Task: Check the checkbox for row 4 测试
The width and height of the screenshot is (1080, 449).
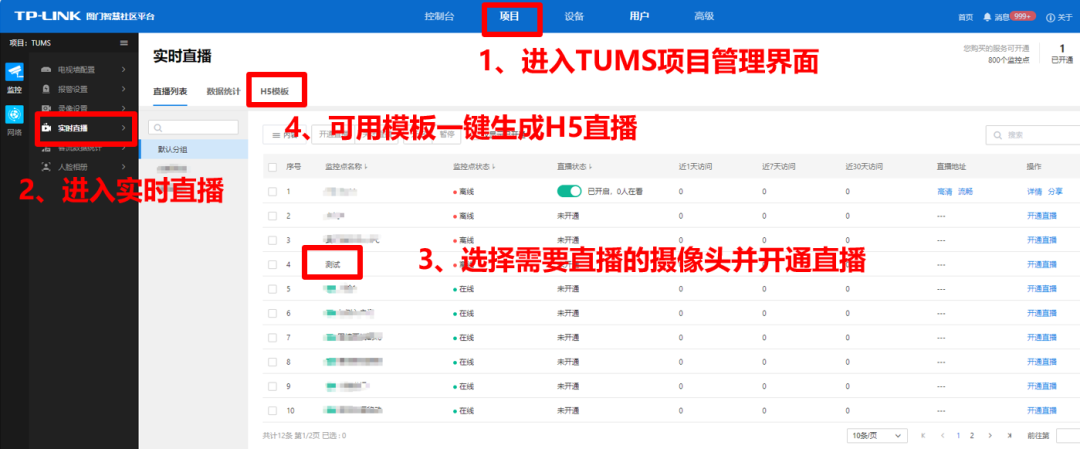Action: [272, 264]
